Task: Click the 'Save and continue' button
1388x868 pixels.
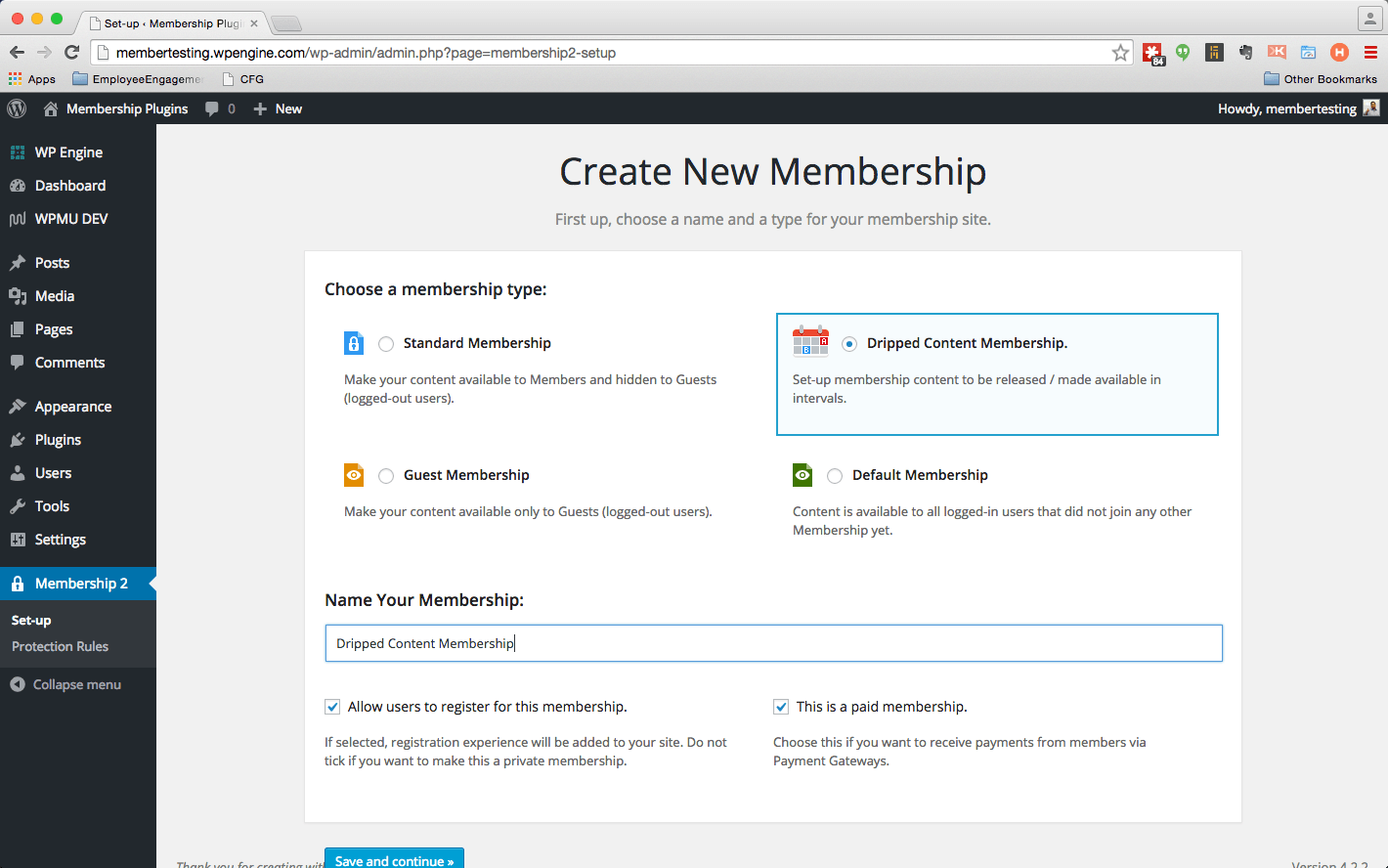Action: pyautogui.click(x=394, y=859)
